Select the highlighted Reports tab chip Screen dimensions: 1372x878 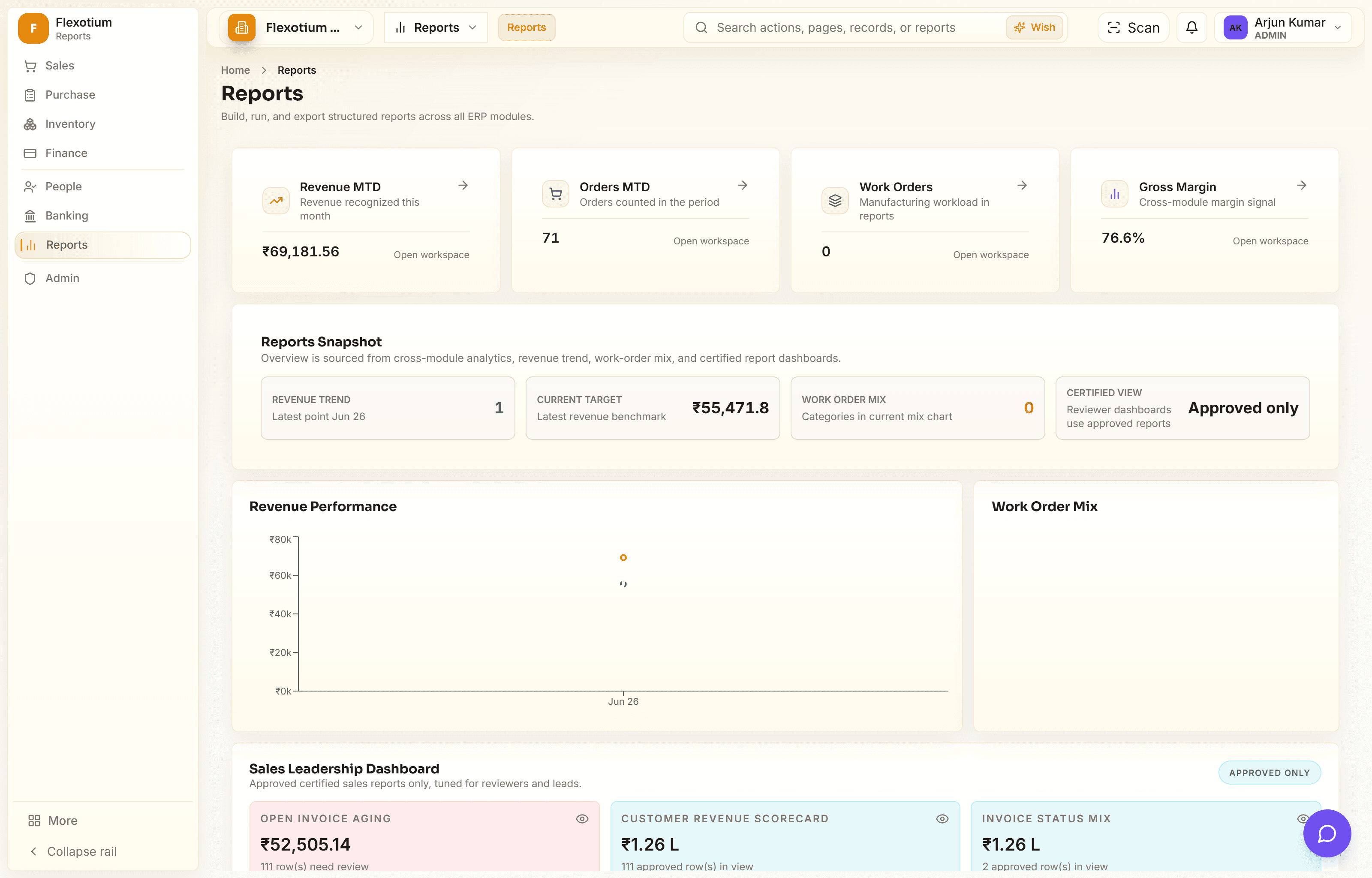click(x=526, y=27)
